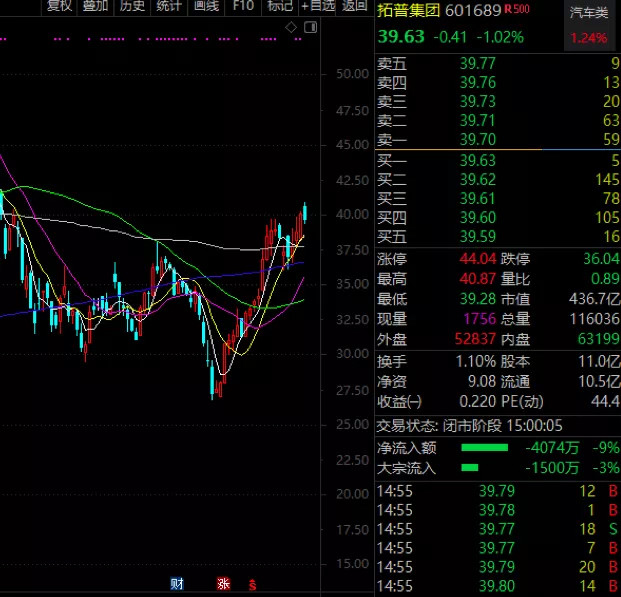Image resolution: width=621 pixels, height=597 pixels.
Task: Select 14:55 sell trade with volume 18
Action: point(497,529)
